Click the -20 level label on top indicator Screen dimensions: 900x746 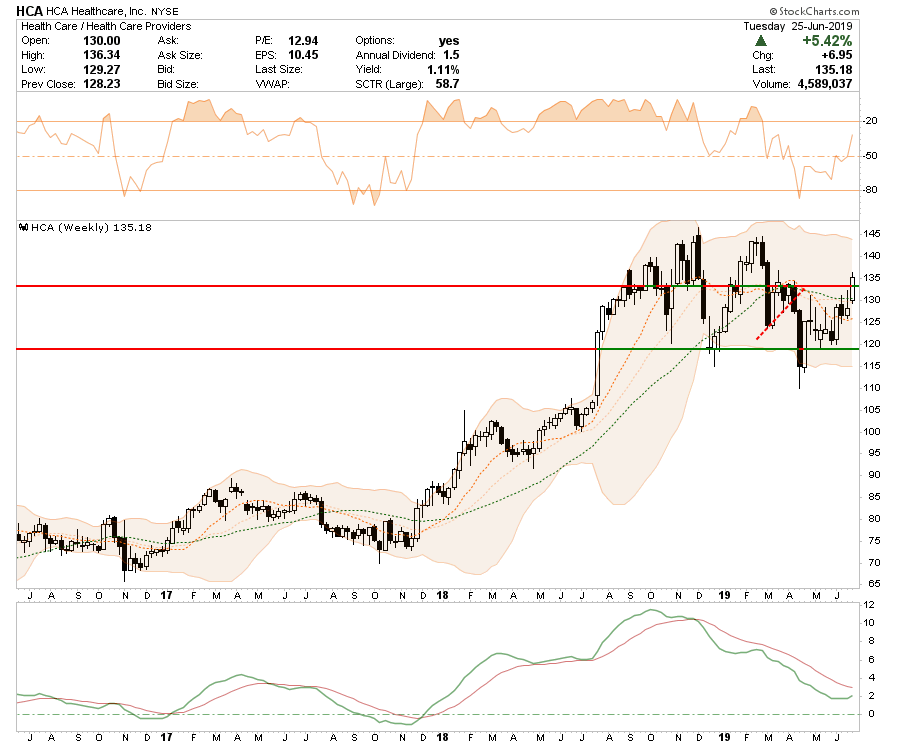coord(870,121)
